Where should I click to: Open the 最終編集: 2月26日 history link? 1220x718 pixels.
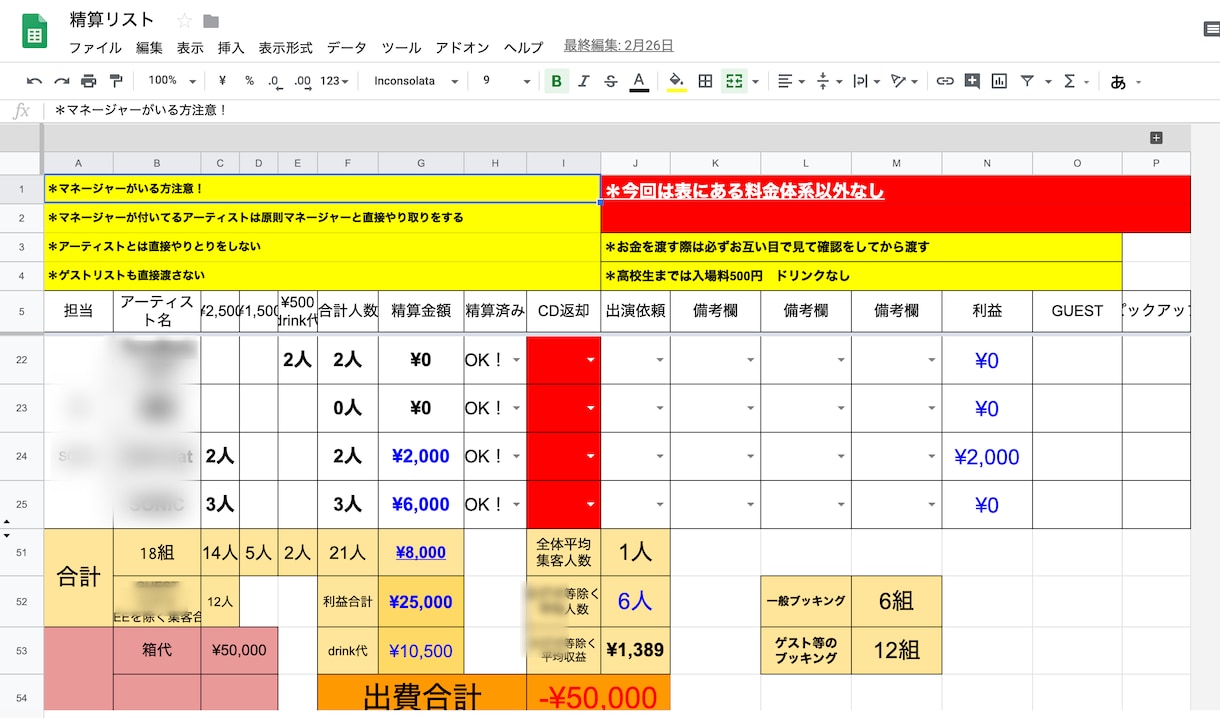[618, 45]
